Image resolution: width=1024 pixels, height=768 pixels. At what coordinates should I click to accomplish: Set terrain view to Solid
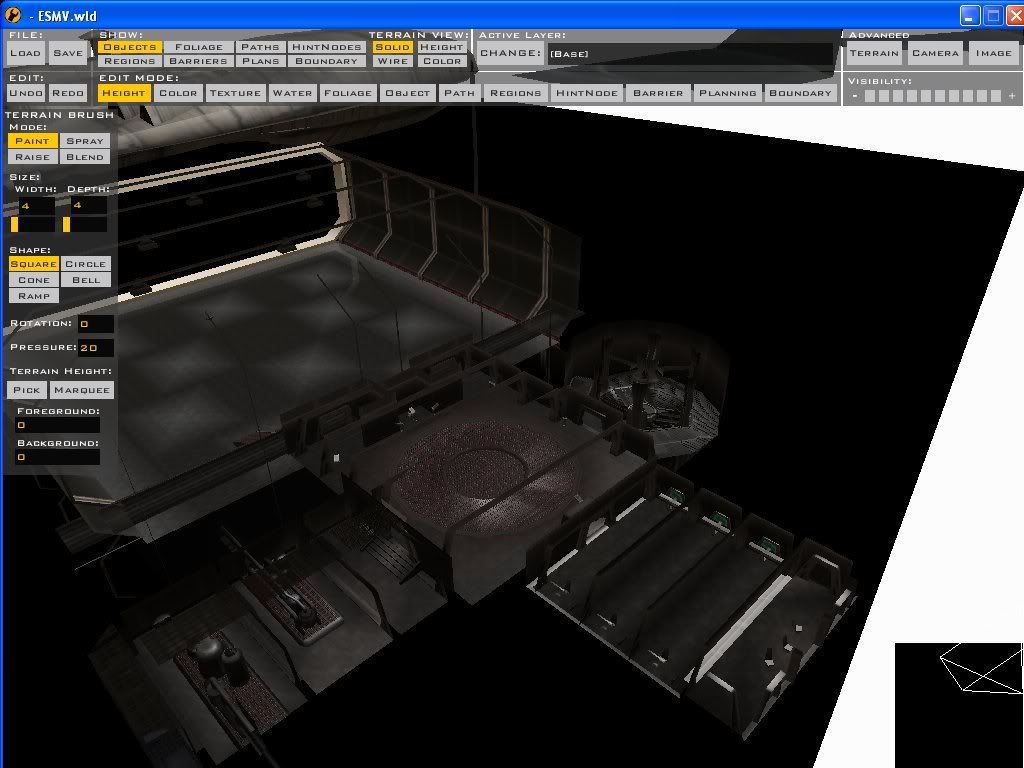392,47
